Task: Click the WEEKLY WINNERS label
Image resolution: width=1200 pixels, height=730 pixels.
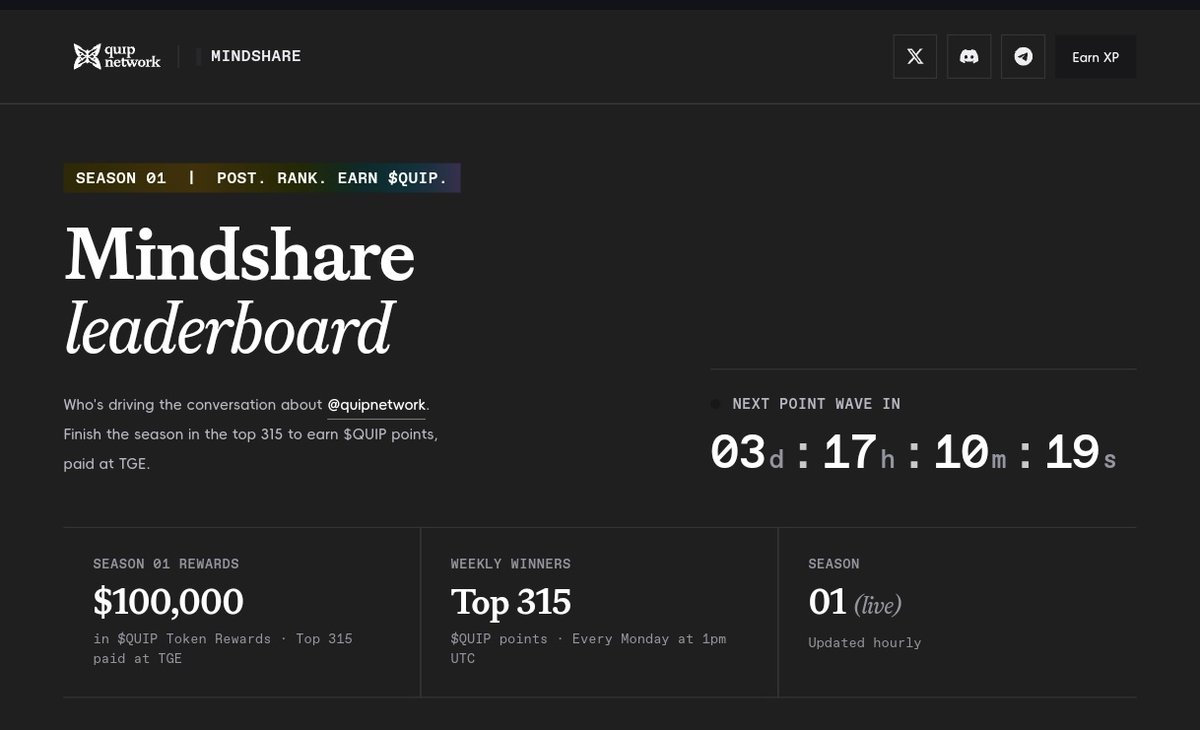Action: (x=511, y=564)
